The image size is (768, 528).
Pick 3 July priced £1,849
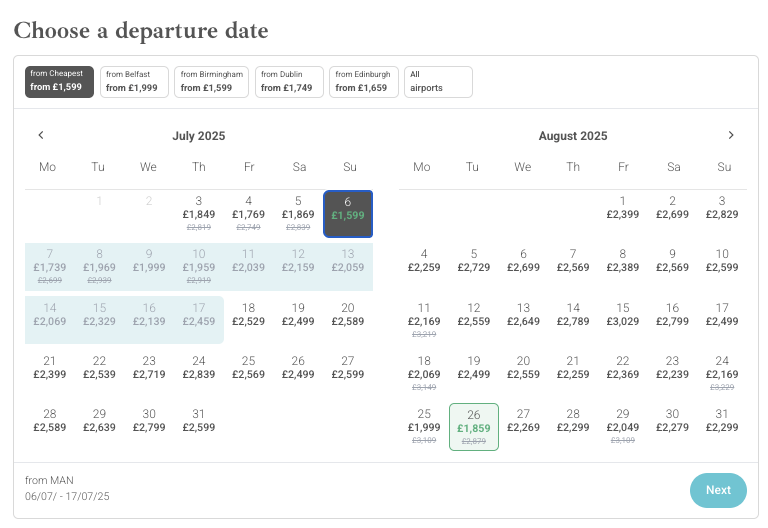pyautogui.click(x=199, y=214)
